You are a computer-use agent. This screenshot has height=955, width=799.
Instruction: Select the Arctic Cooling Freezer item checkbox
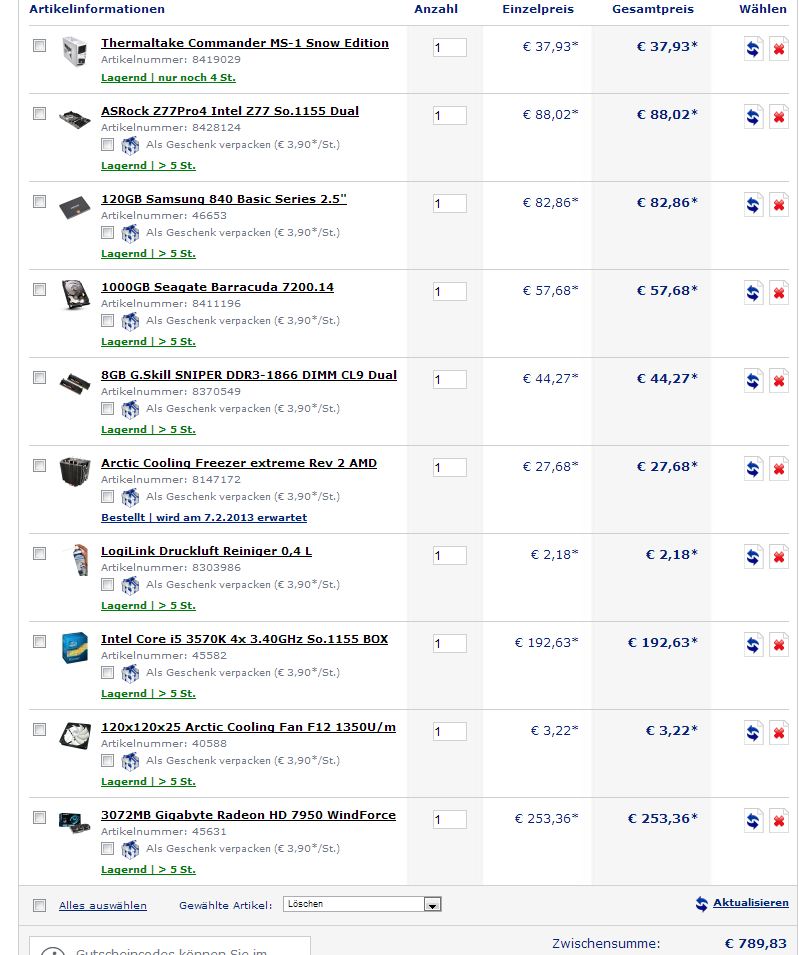click(x=40, y=465)
